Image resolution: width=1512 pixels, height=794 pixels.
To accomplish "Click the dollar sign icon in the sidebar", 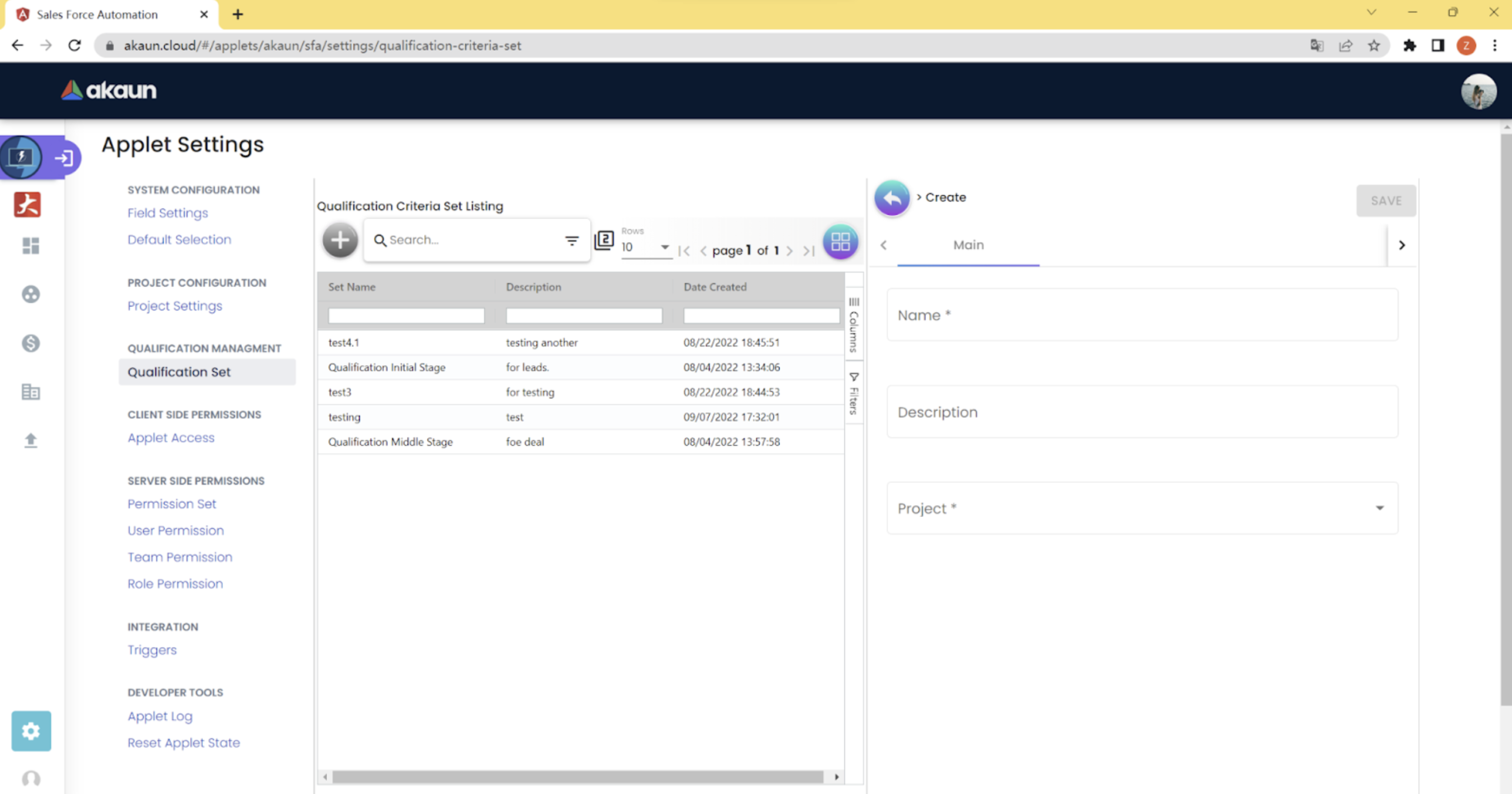I will (31, 343).
